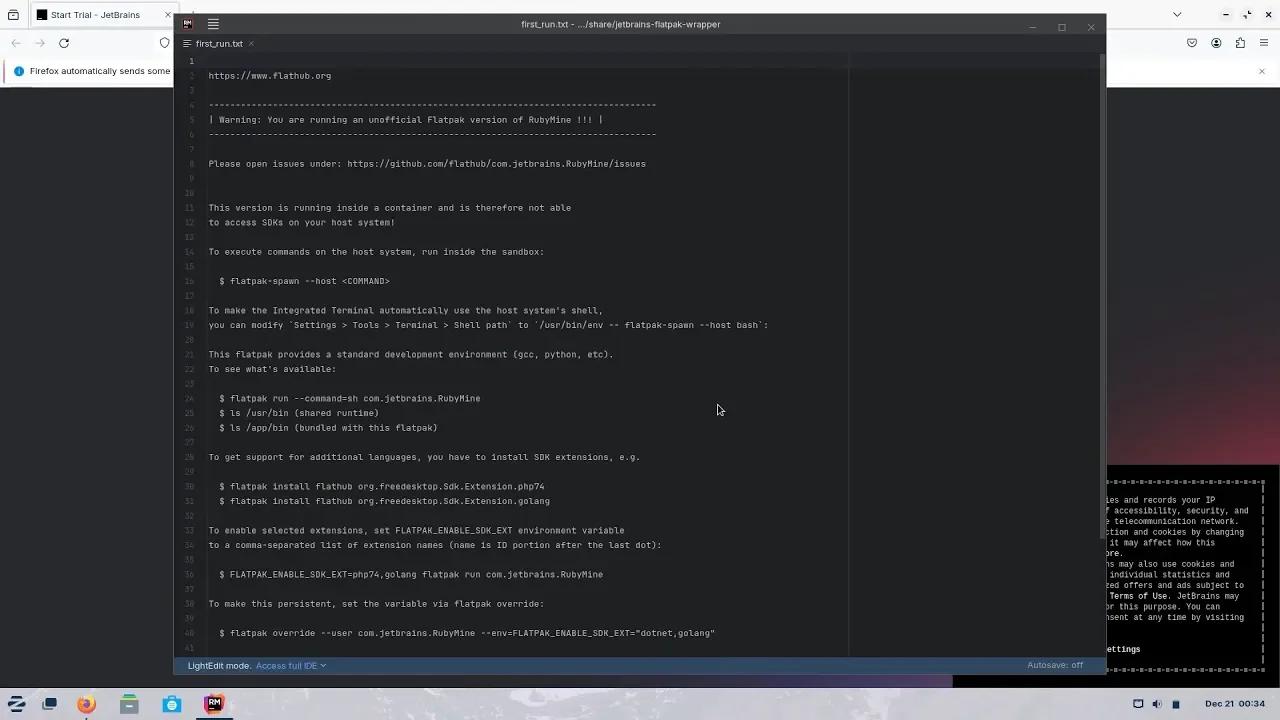Open the Software store from the taskbar
This screenshot has width=1280, height=720.
[172, 704]
